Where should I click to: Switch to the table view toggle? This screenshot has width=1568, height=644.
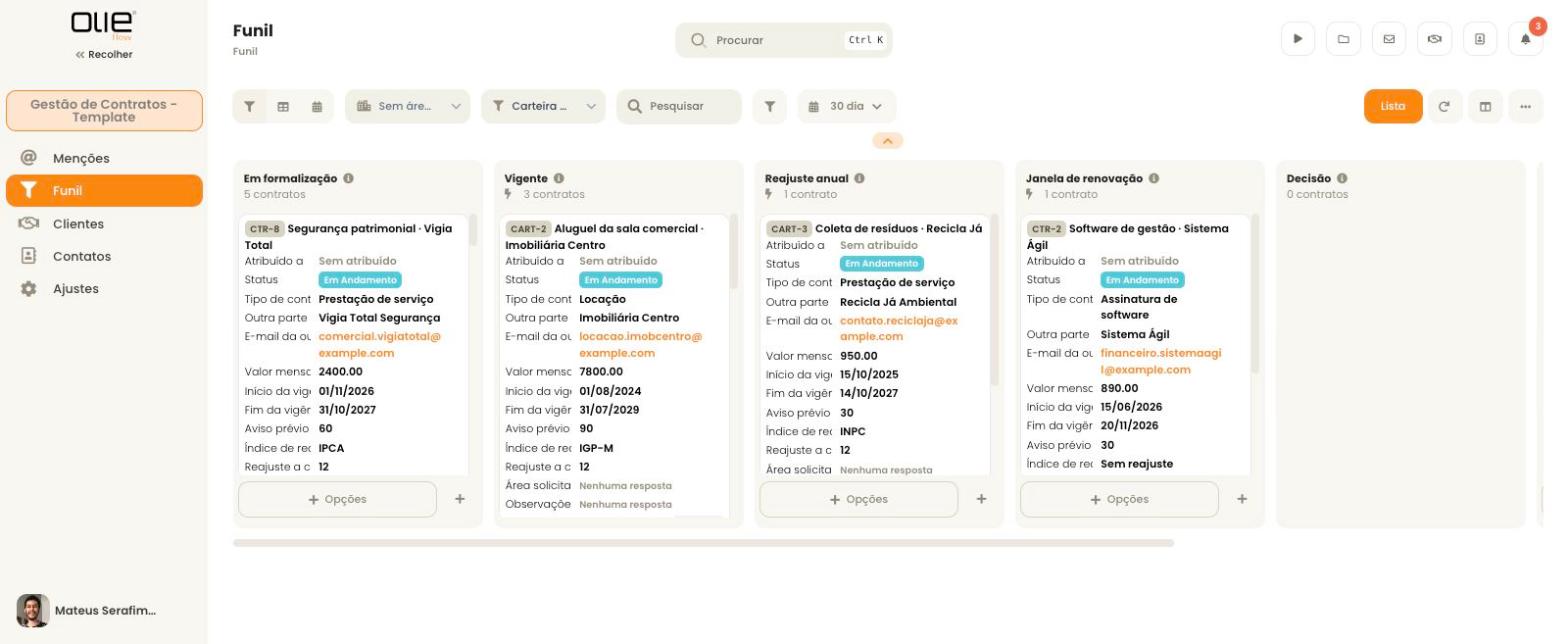(x=283, y=106)
